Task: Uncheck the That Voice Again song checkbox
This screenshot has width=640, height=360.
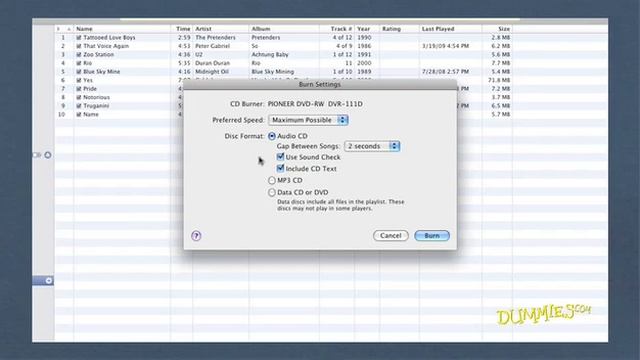Action: coord(79,46)
